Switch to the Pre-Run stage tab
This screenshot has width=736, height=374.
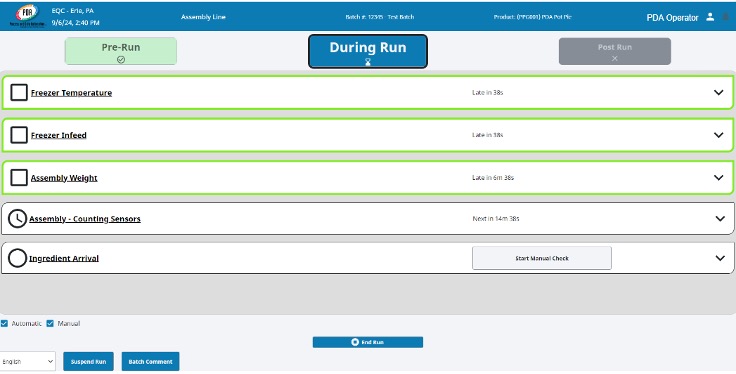coord(121,51)
